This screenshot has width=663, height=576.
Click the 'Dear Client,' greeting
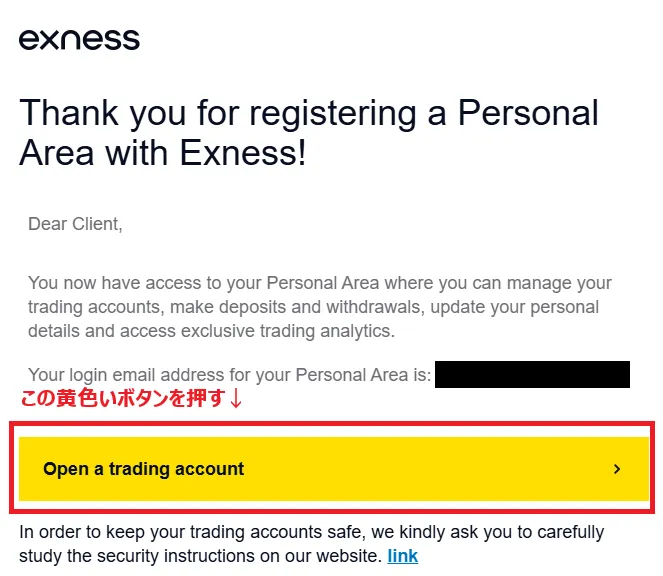pyautogui.click(x=75, y=224)
